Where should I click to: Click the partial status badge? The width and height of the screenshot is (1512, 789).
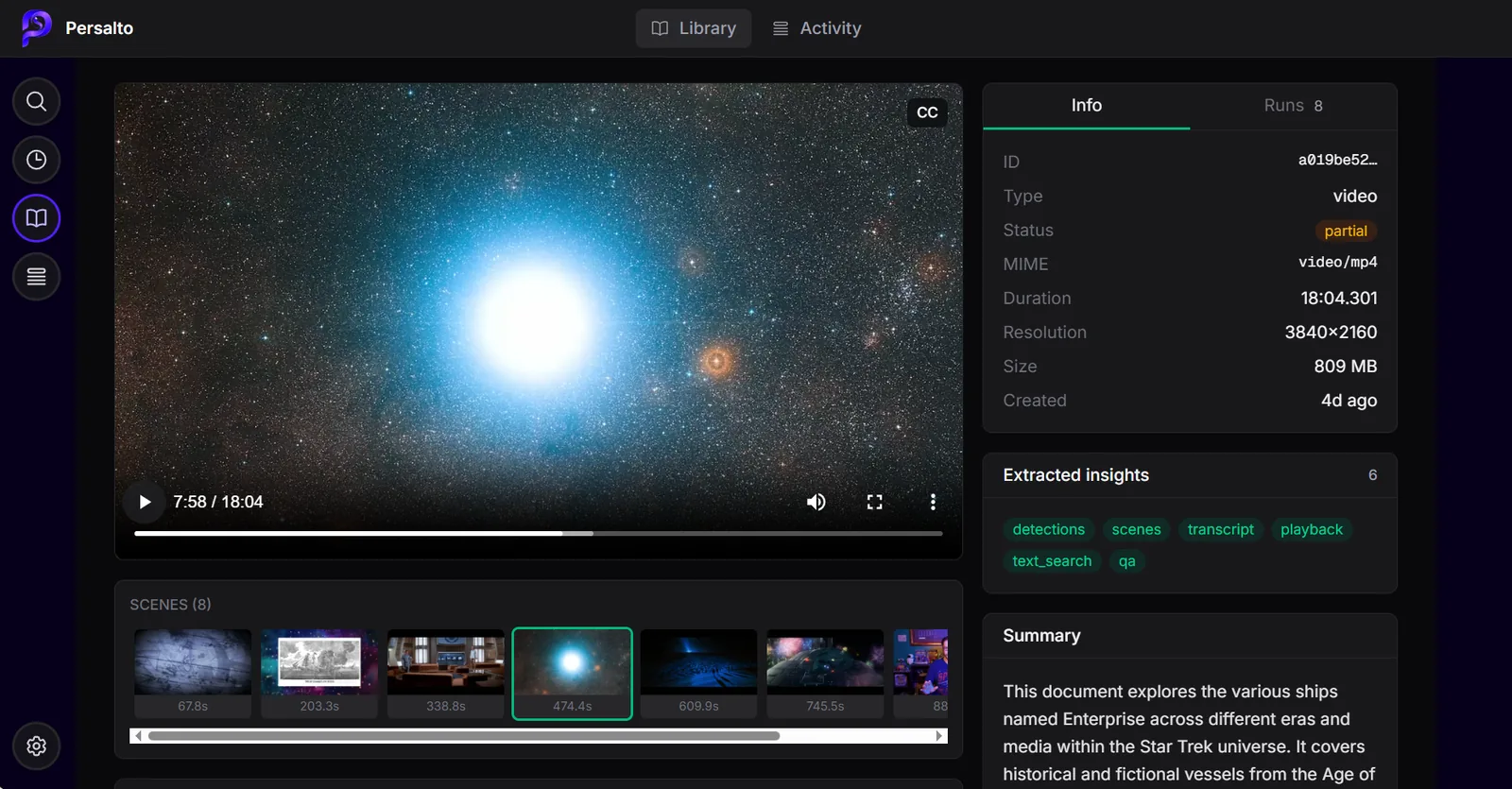pos(1346,231)
